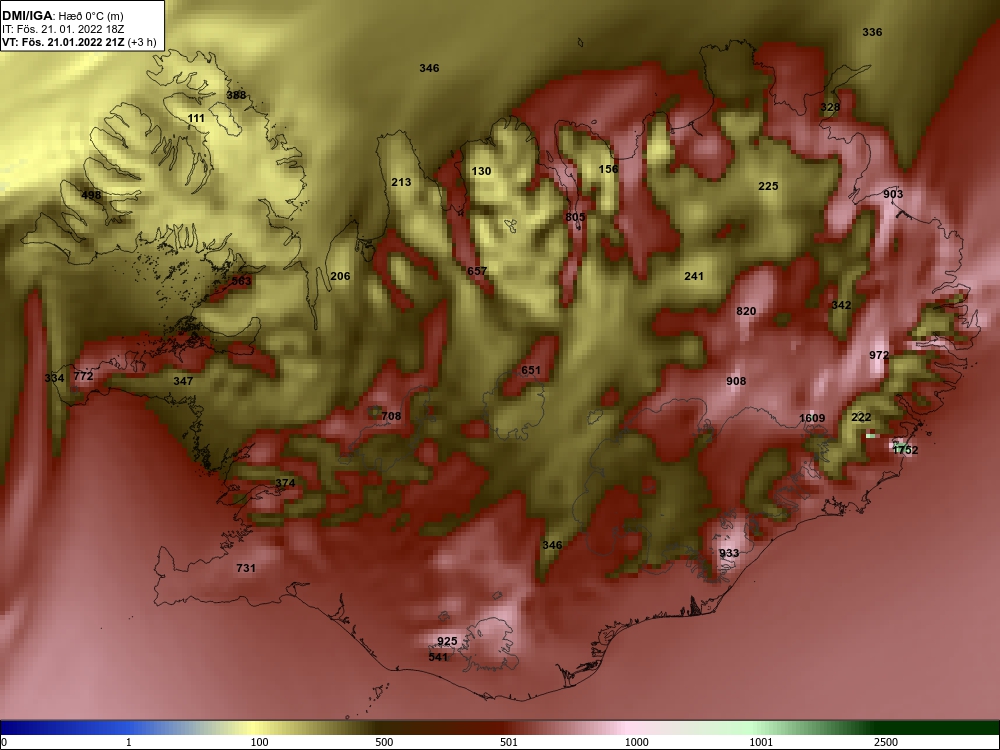Select the 972 value label
This screenshot has width=1000, height=750.
879,355
